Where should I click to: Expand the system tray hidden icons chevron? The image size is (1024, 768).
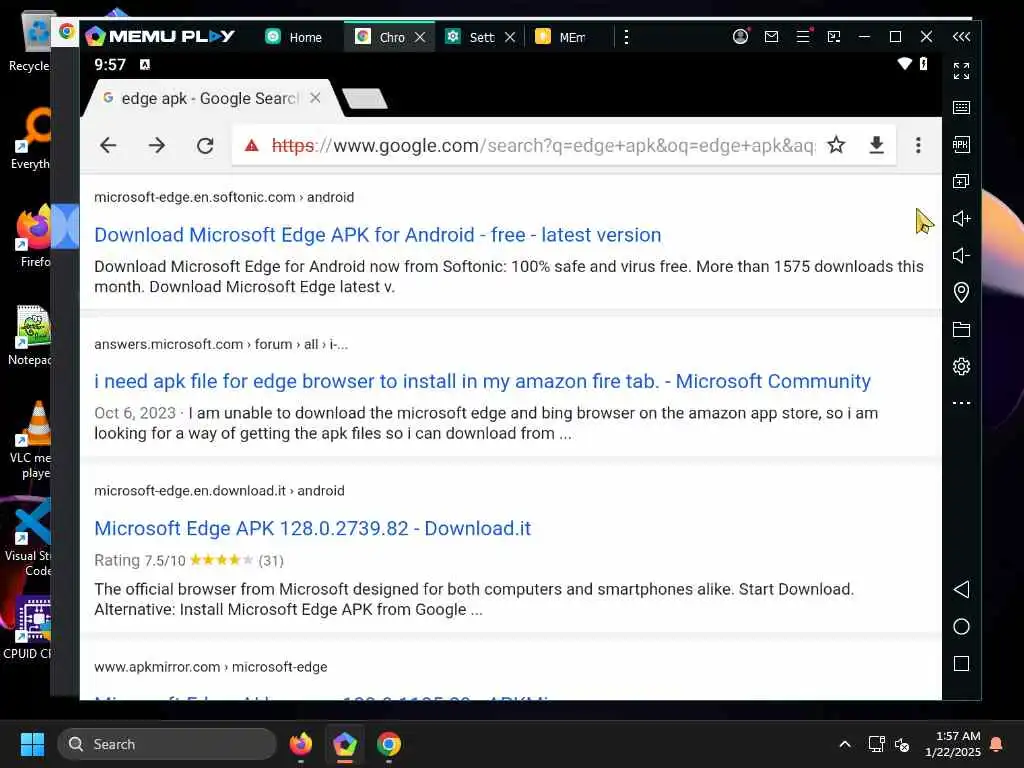click(x=844, y=744)
